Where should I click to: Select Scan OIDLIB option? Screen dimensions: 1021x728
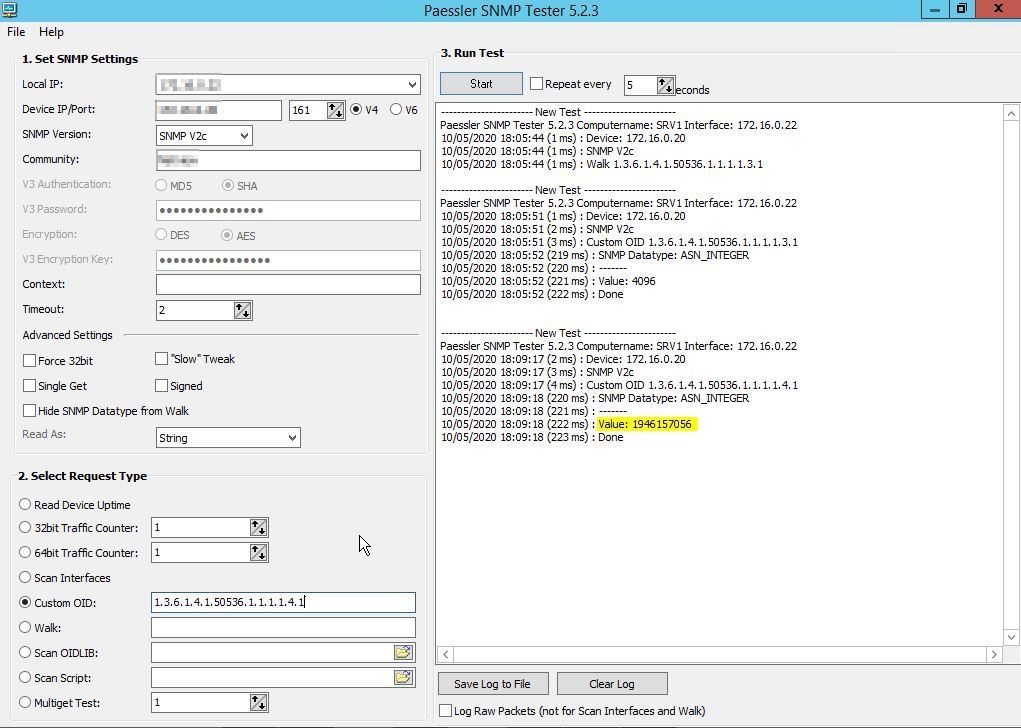coord(25,652)
